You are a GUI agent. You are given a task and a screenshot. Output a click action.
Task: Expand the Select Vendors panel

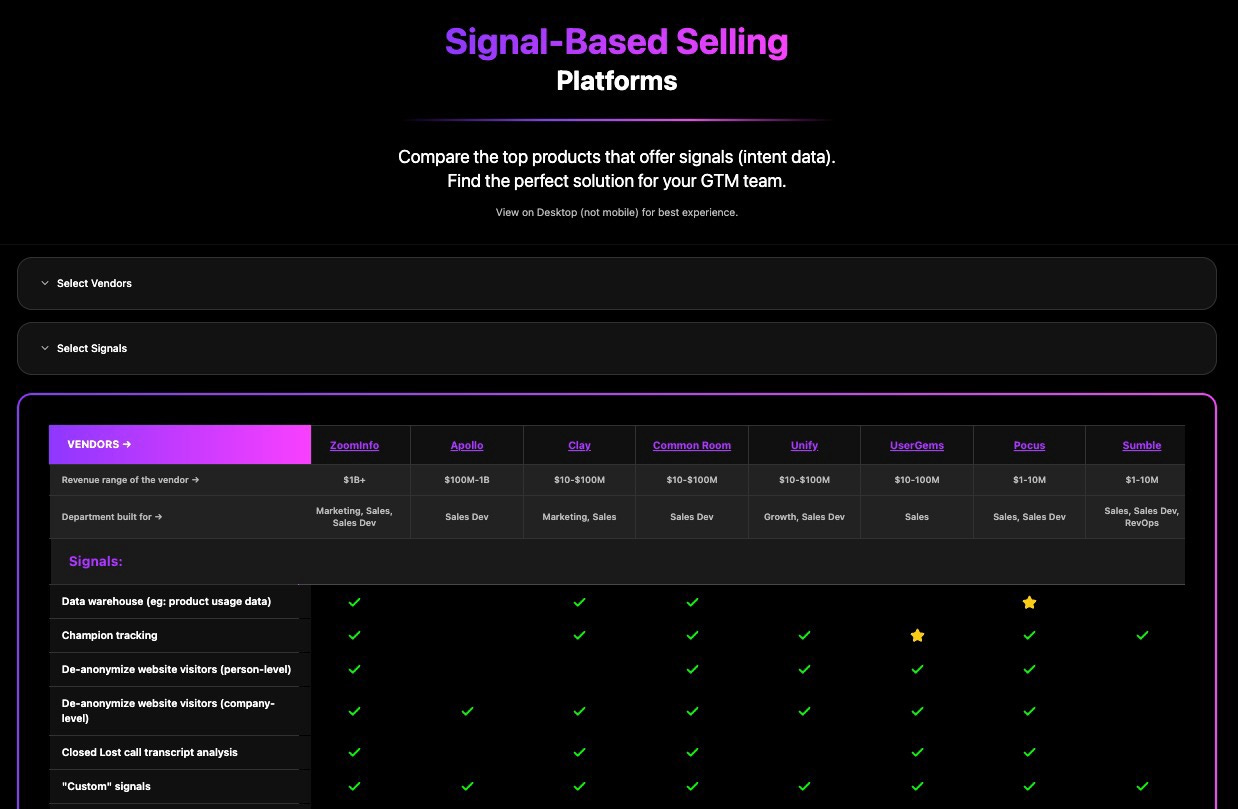click(x=616, y=283)
